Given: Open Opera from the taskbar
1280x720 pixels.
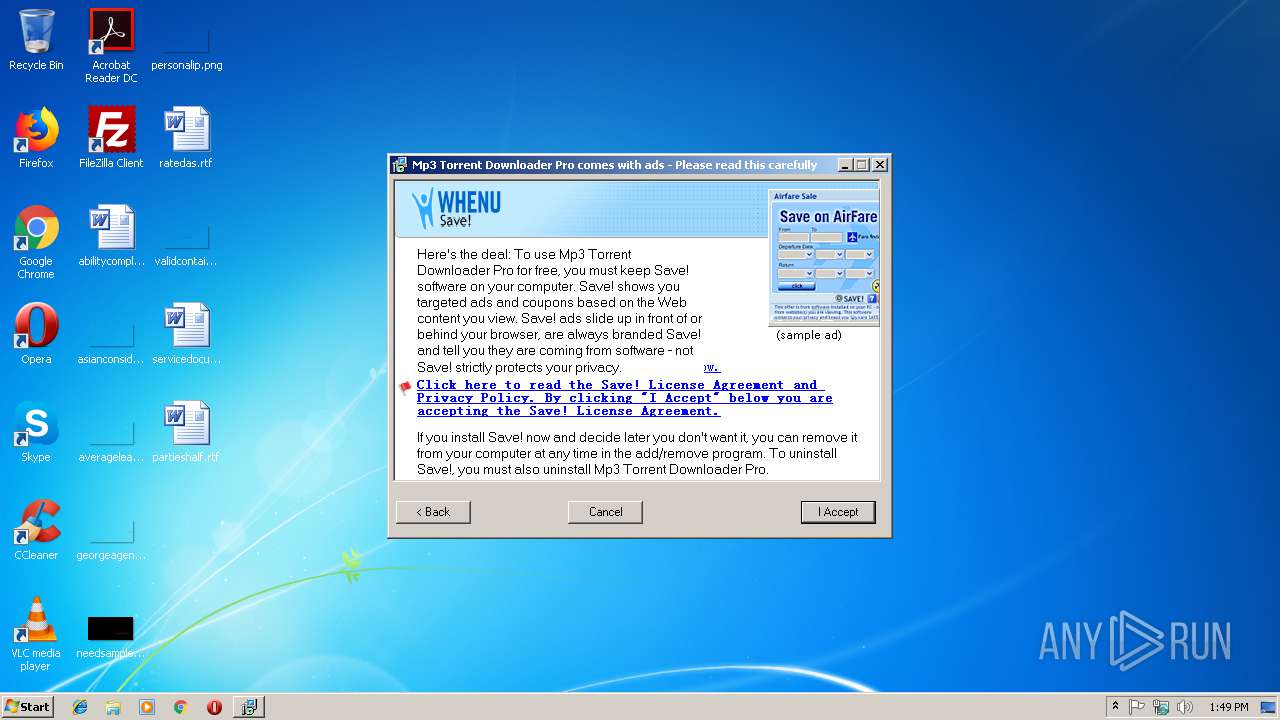Looking at the screenshot, I should 214,707.
